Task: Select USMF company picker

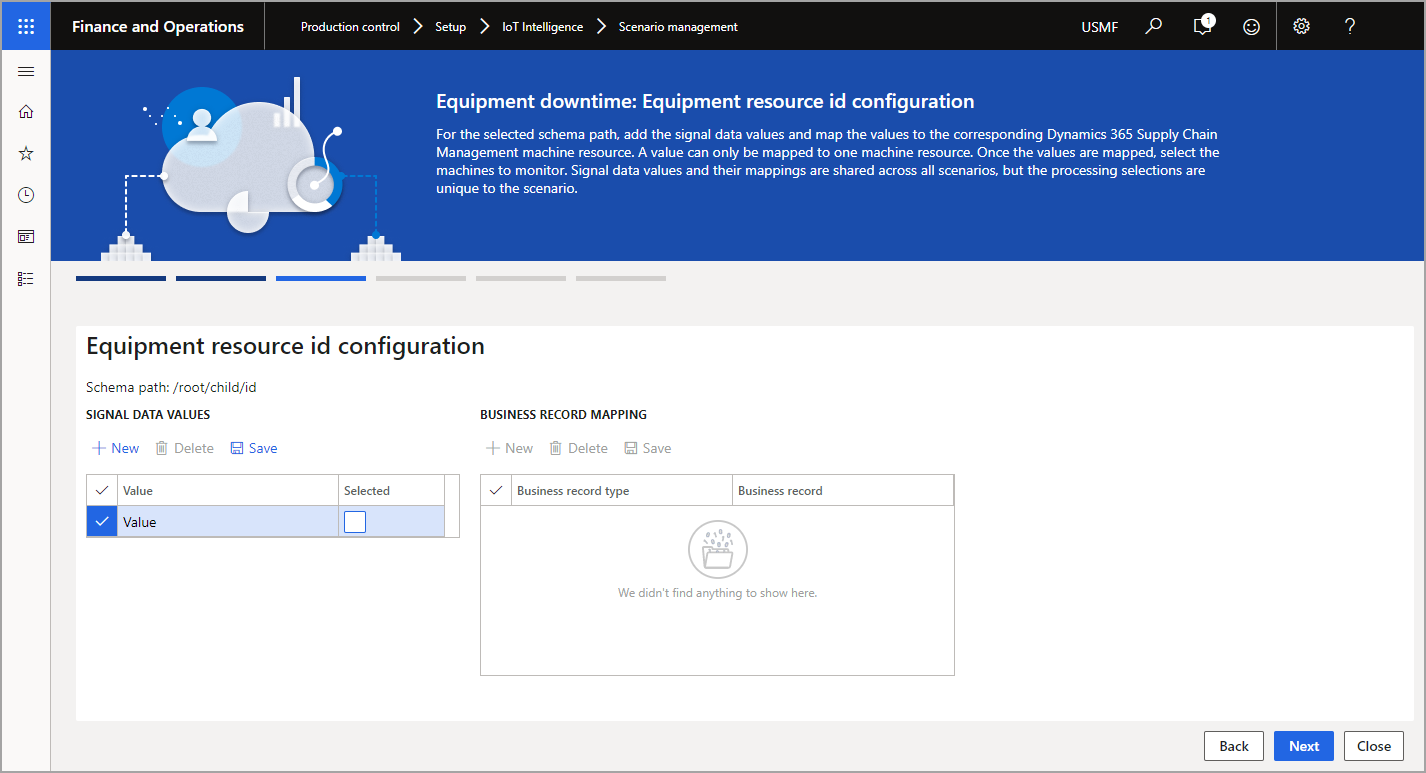Action: coord(1100,27)
